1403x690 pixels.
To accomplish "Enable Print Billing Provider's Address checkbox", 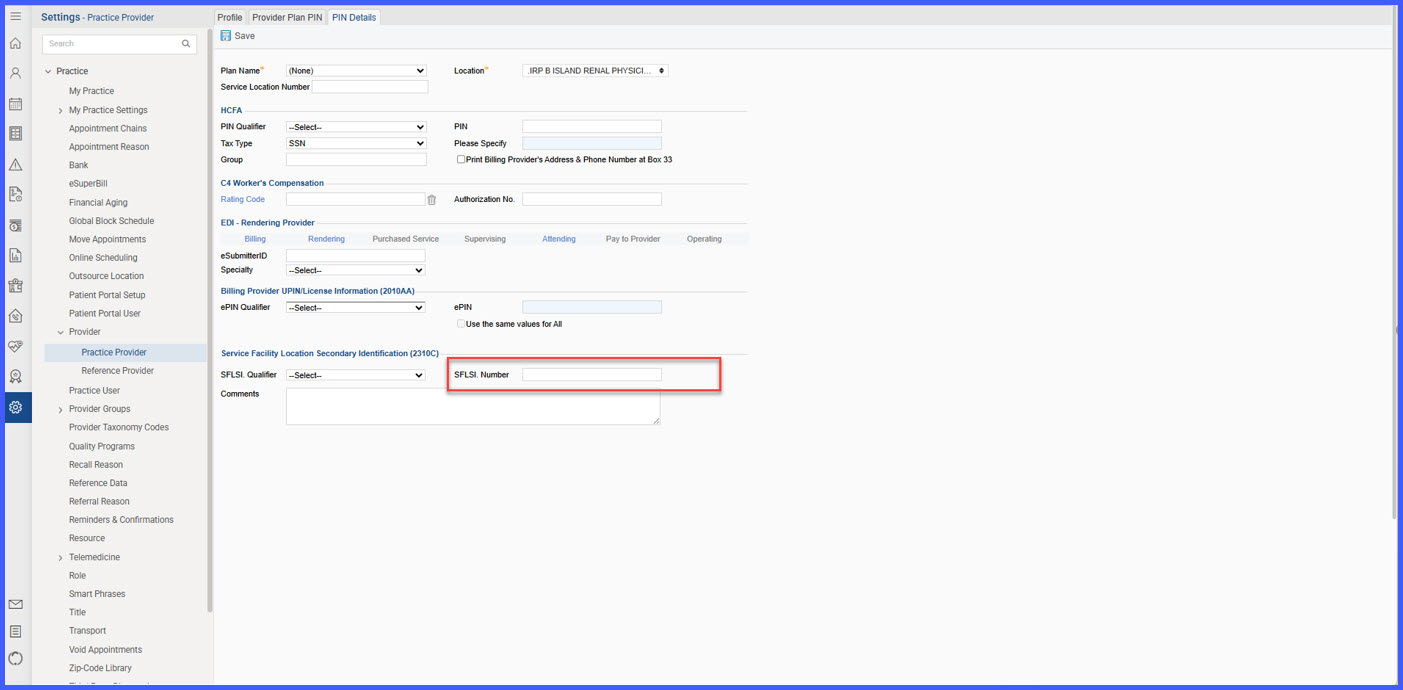I will (x=461, y=159).
